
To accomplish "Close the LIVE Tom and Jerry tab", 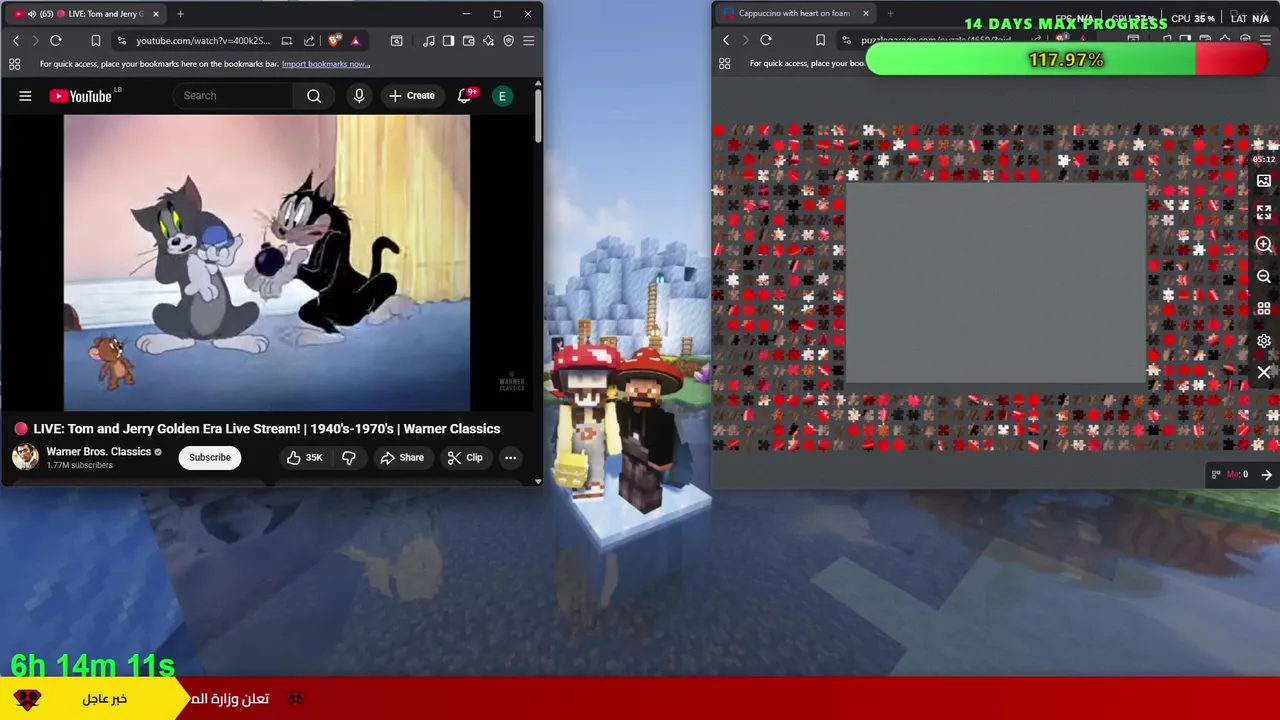I will tap(155, 14).
